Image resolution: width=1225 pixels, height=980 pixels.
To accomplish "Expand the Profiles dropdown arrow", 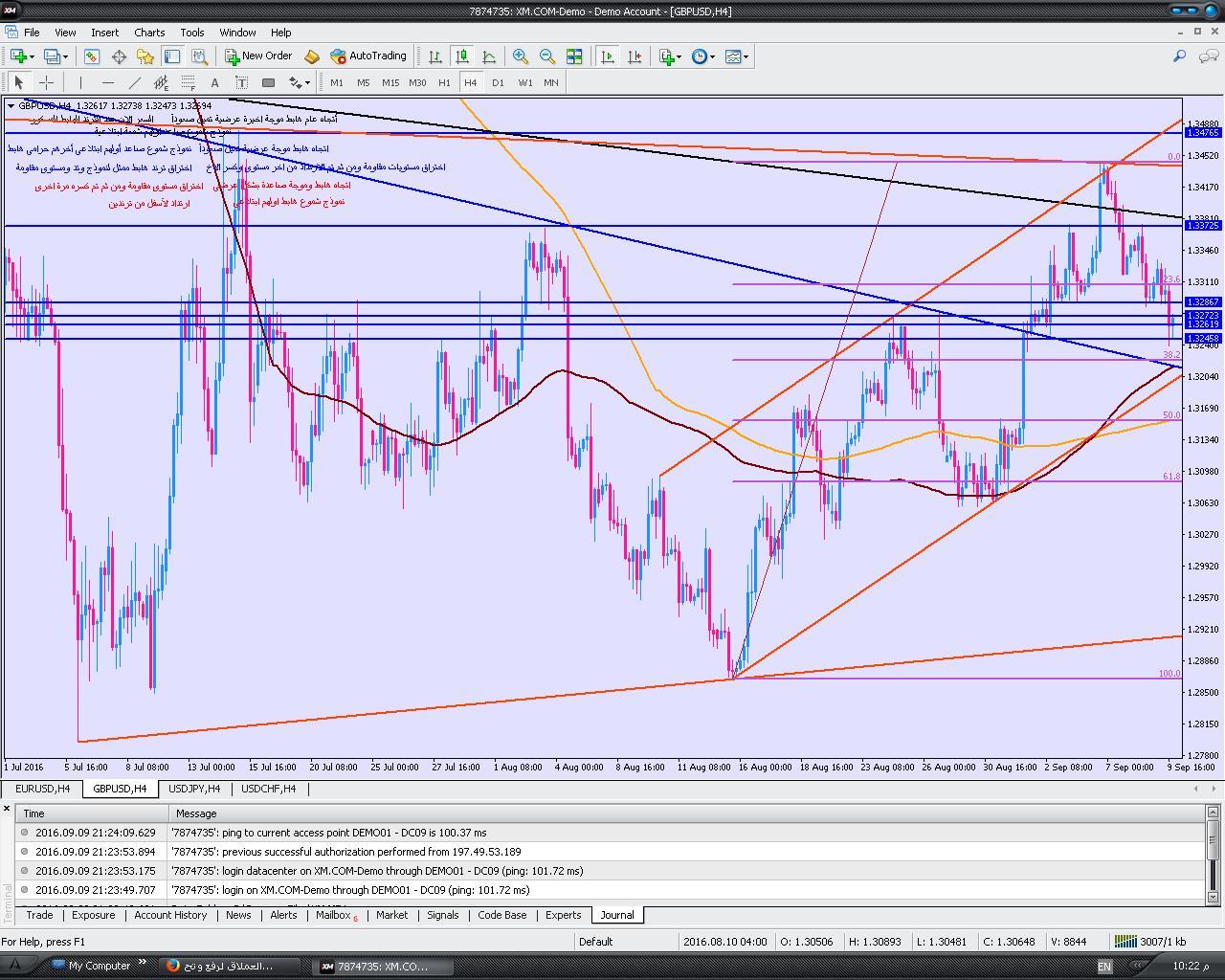I will point(65,56).
